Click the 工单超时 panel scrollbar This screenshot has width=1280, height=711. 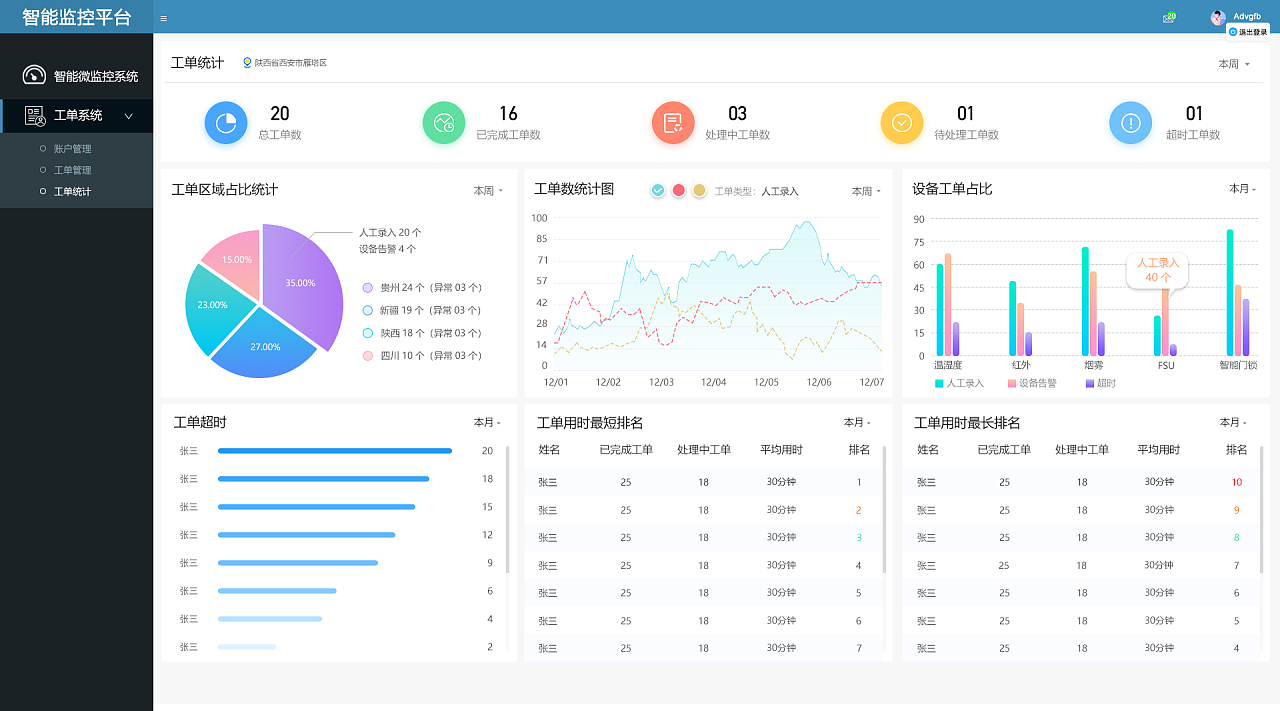pos(508,510)
